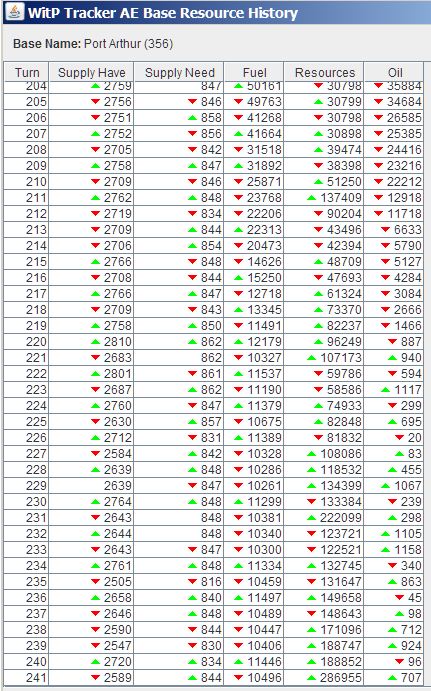This screenshot has height=691, width=431.
Task: Click Fuel value 11334
Action: (x=264, y=565)
